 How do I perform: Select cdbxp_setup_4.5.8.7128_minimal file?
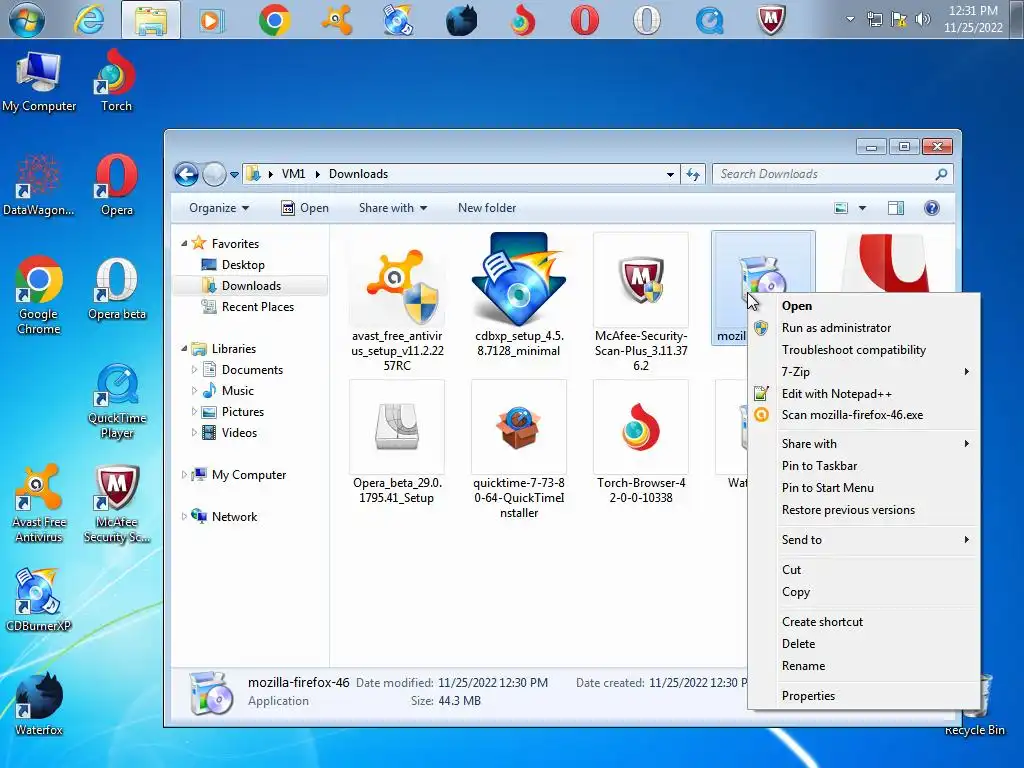coord(519,295)
